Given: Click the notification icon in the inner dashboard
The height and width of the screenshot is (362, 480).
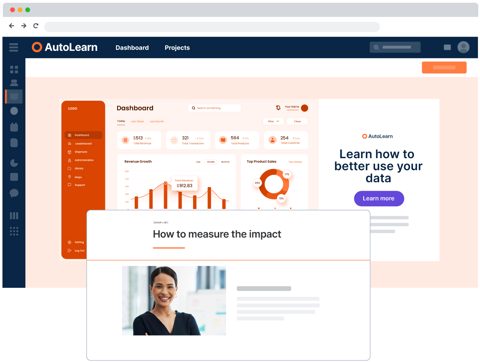Looking at the screenshot, I should tap(278, 108).
